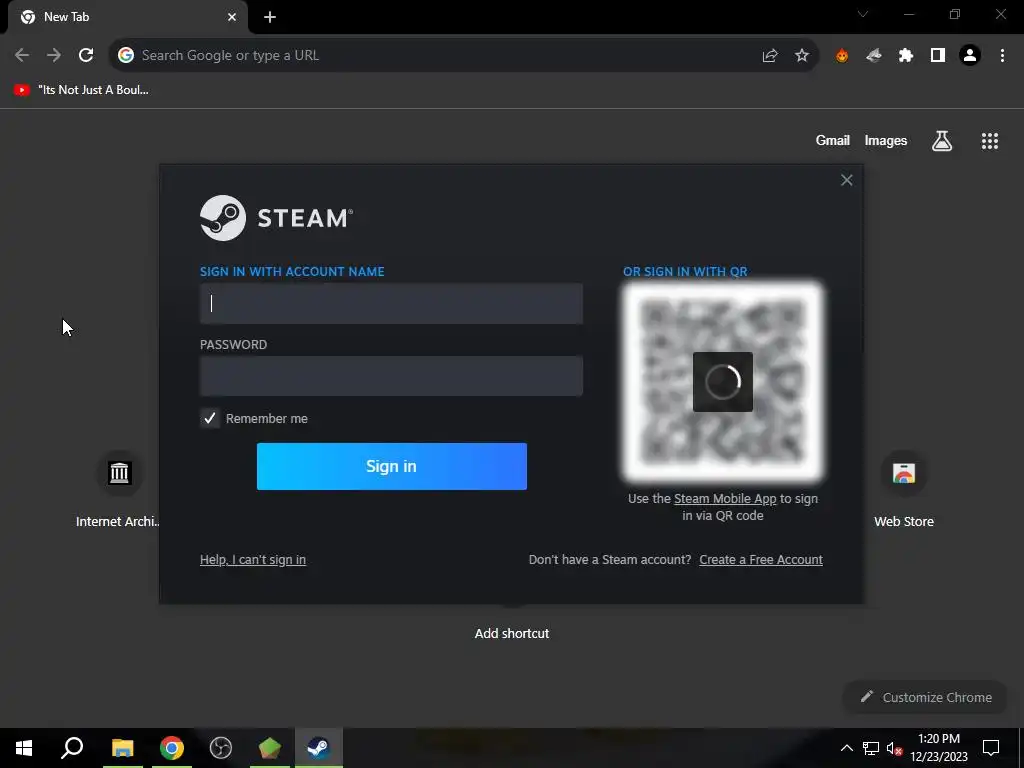This screenshot has height=768, width=1024.
Task: Switch to Chrome from the taskbar
Action: pos(172,748)
